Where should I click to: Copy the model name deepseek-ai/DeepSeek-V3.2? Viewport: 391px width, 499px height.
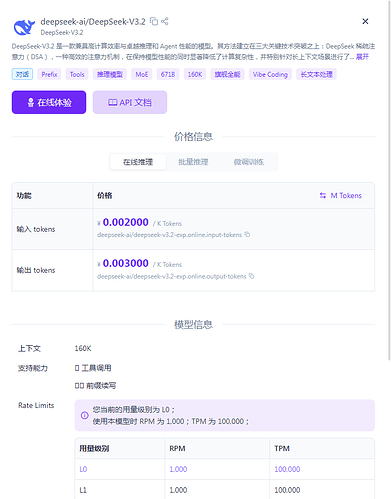(x=154, y=21)
